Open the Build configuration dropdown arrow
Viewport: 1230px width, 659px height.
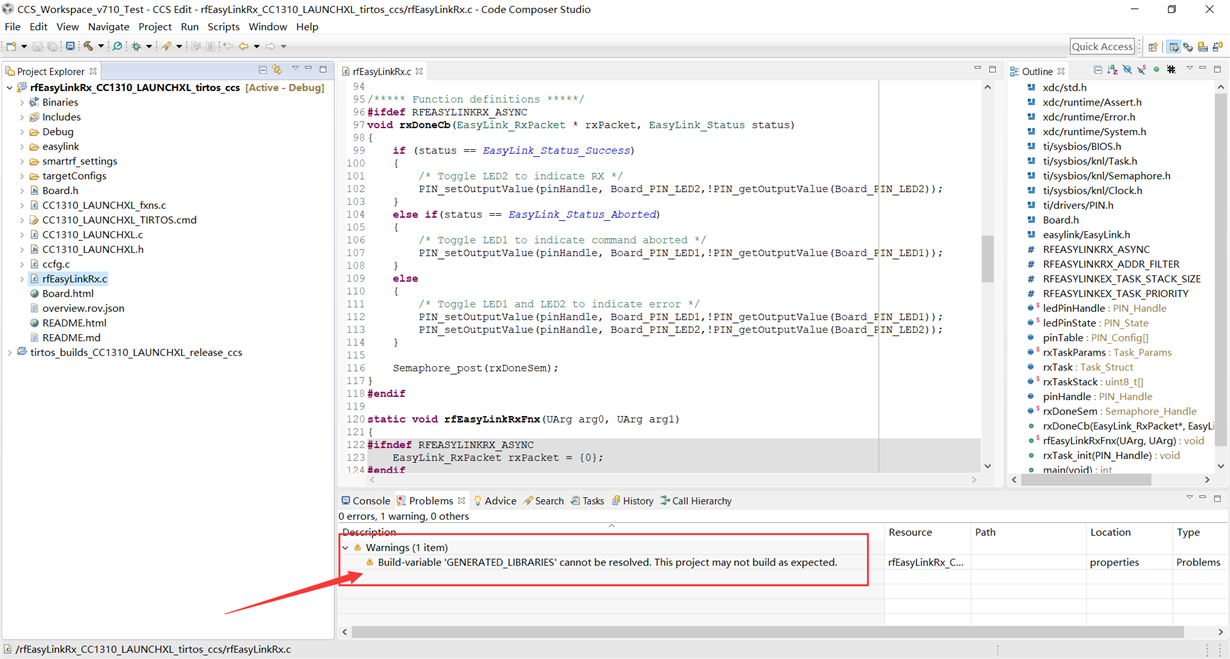tap(101, 47)
